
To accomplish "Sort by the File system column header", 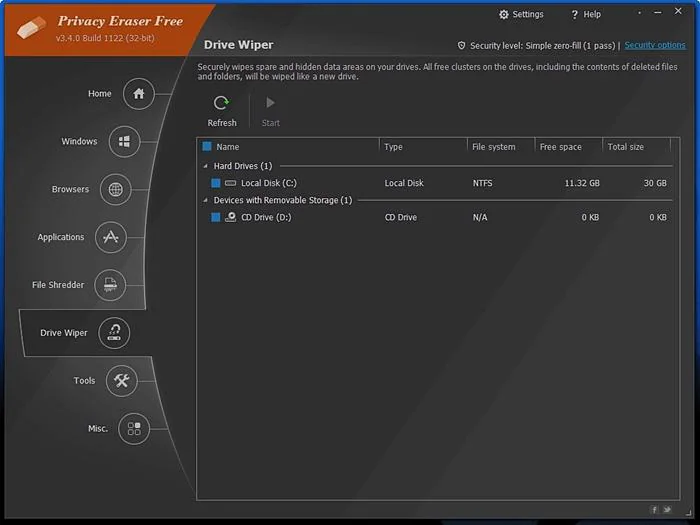I will 494,147.
